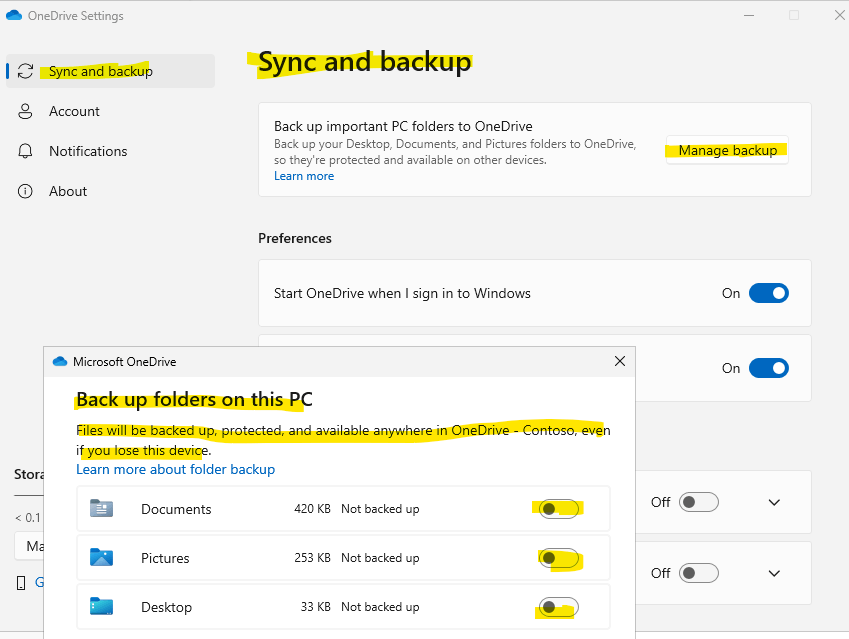Follow the Learn more link under backup description

click(304, 176)
